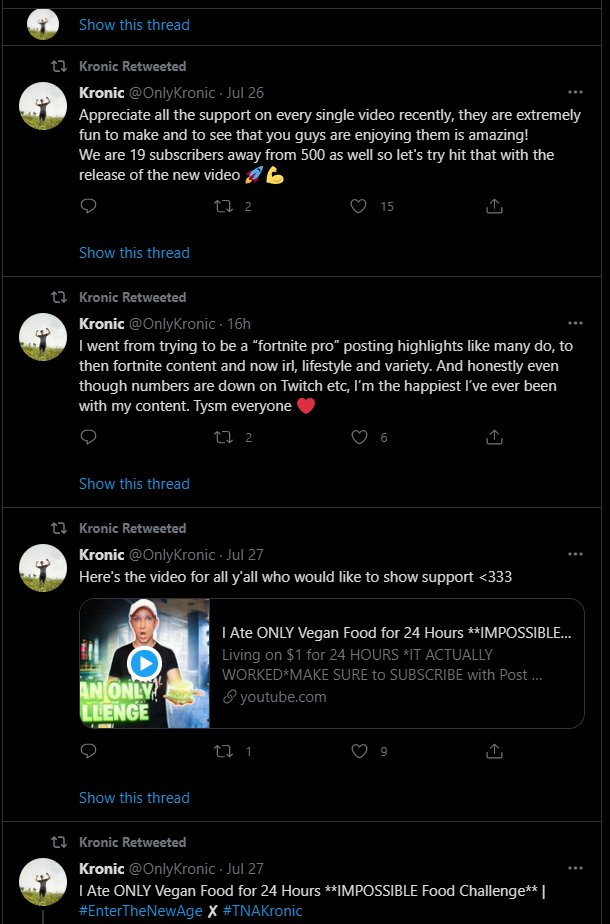Reply to the vegan video link tweet
Viewport: 610px width, 924px height.
[88, 751]
